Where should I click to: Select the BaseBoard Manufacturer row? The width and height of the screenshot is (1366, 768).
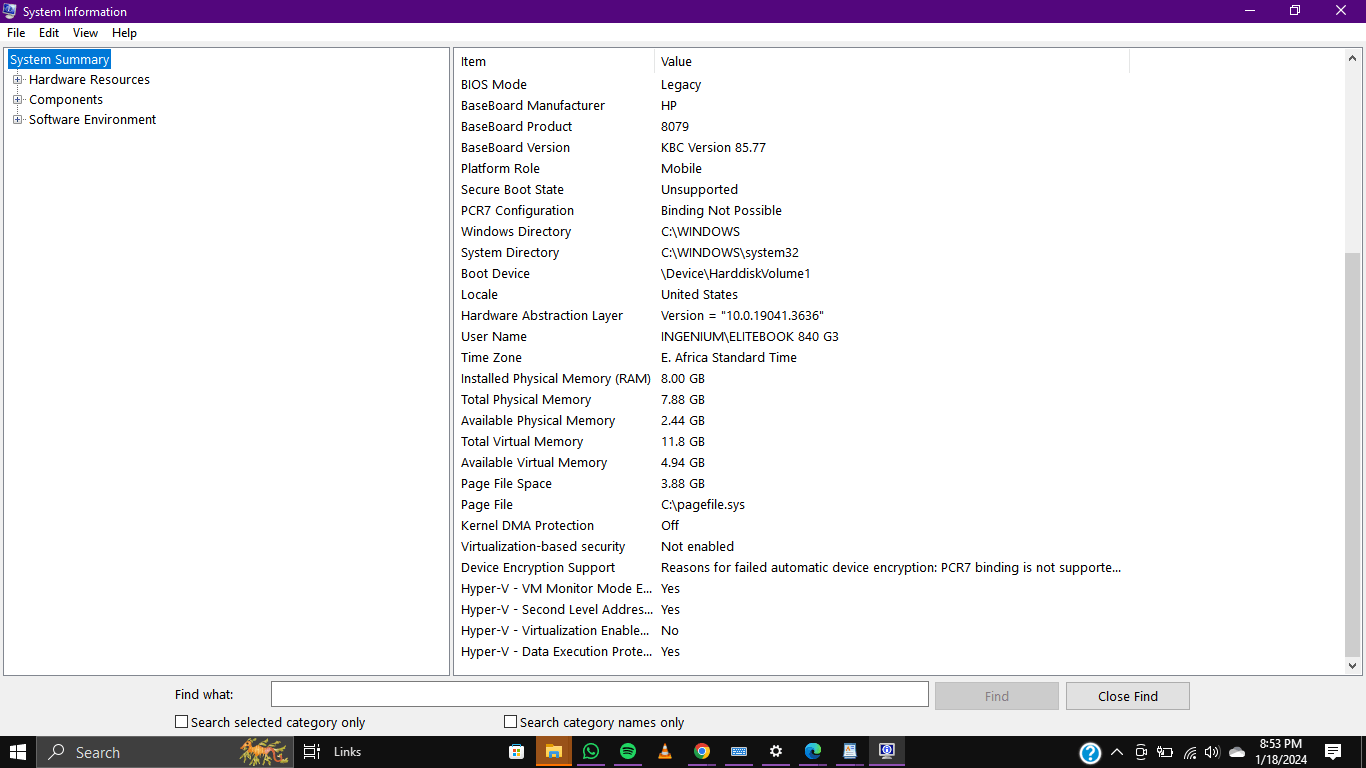point(792,106)
